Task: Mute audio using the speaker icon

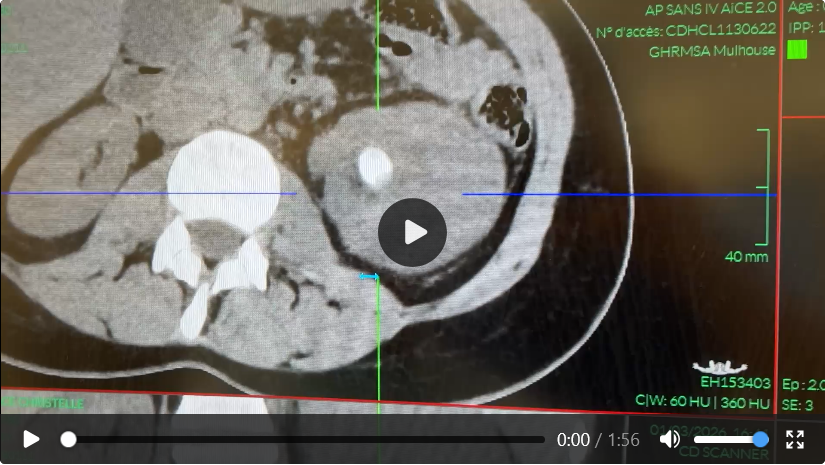Action: pyautogui.click(x=670, y=439)
